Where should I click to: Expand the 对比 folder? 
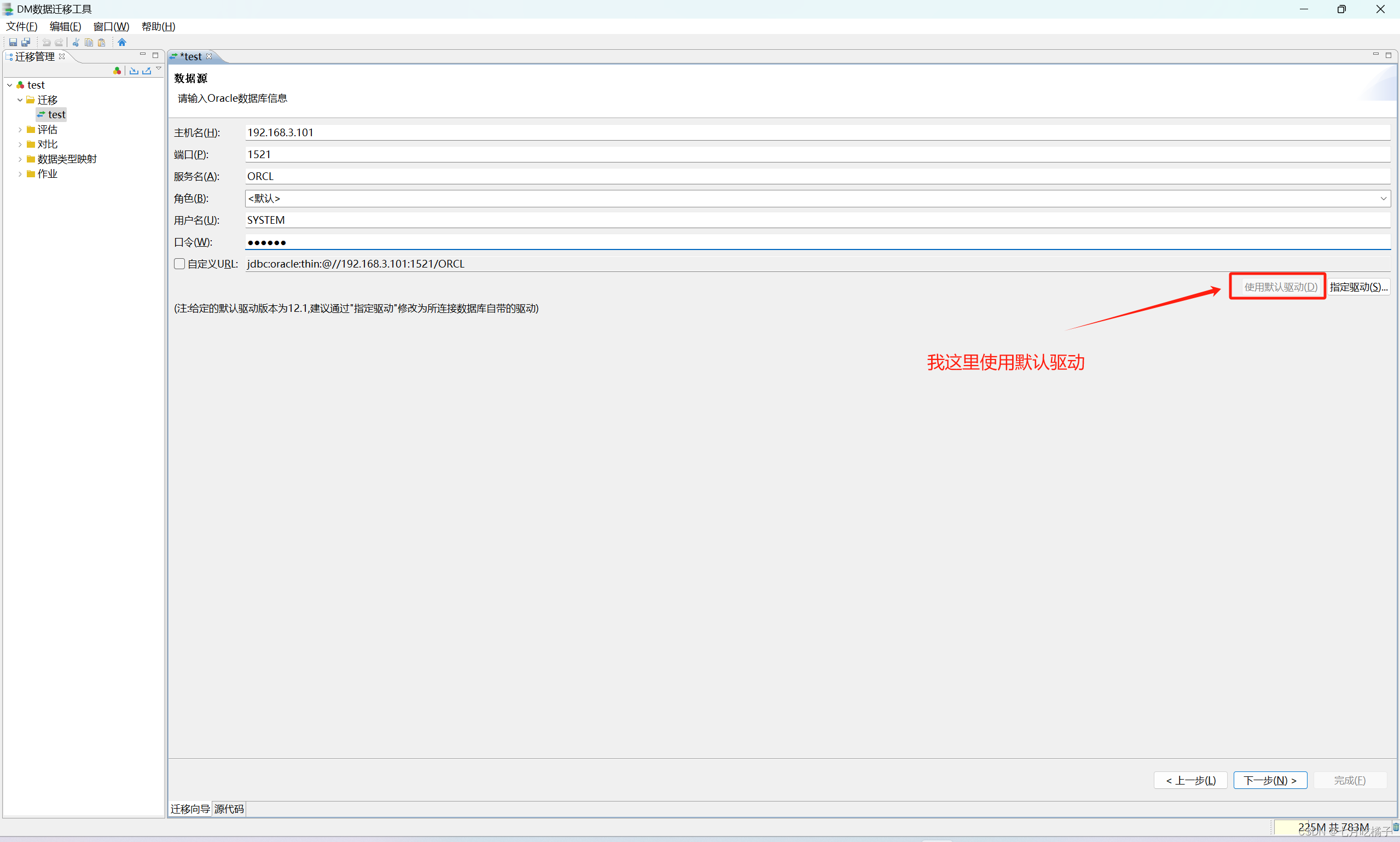[20, 144]
